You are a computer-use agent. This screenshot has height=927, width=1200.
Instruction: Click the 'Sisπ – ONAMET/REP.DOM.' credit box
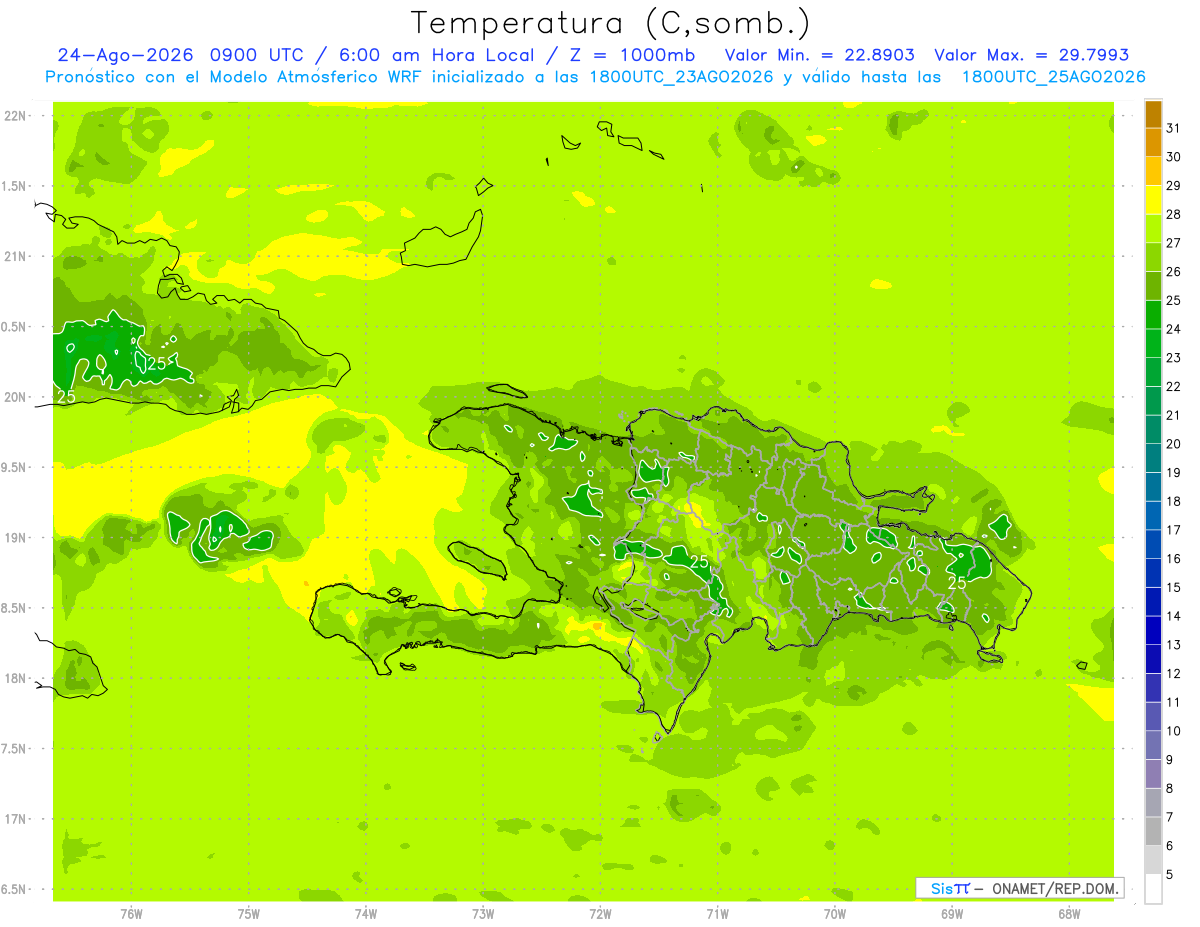click(1020, 888)
